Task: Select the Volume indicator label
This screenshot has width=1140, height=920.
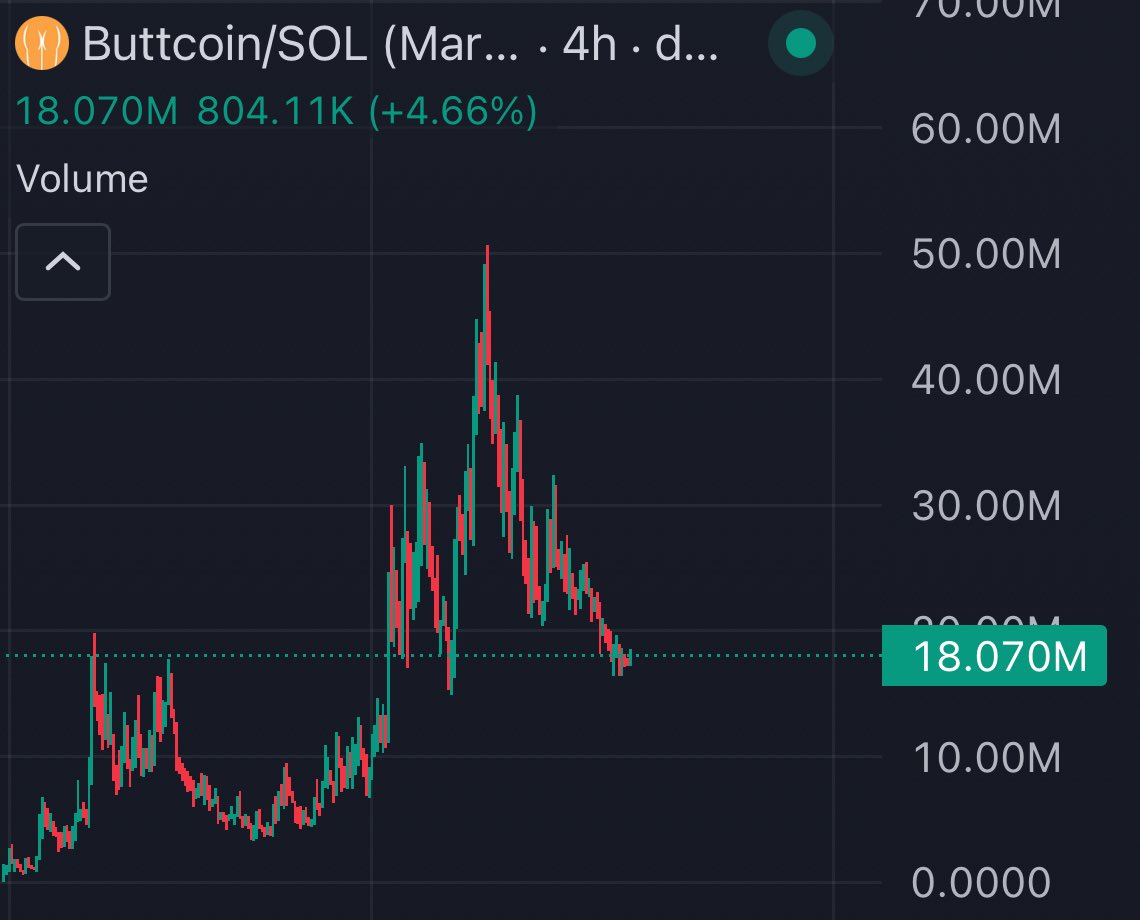Action: point(82,179)
